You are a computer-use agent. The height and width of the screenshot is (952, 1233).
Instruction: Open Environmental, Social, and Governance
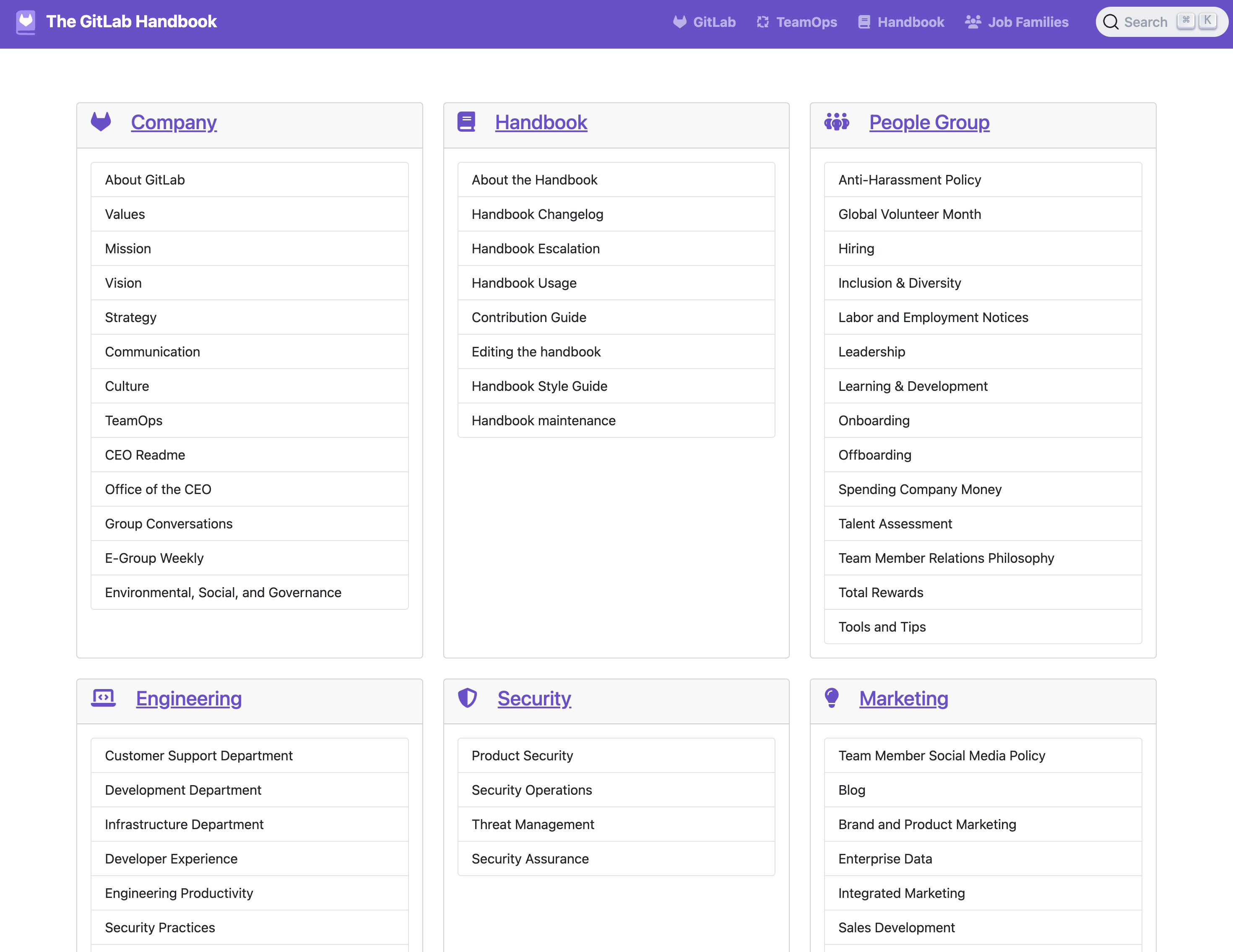[x=250, y=592]
